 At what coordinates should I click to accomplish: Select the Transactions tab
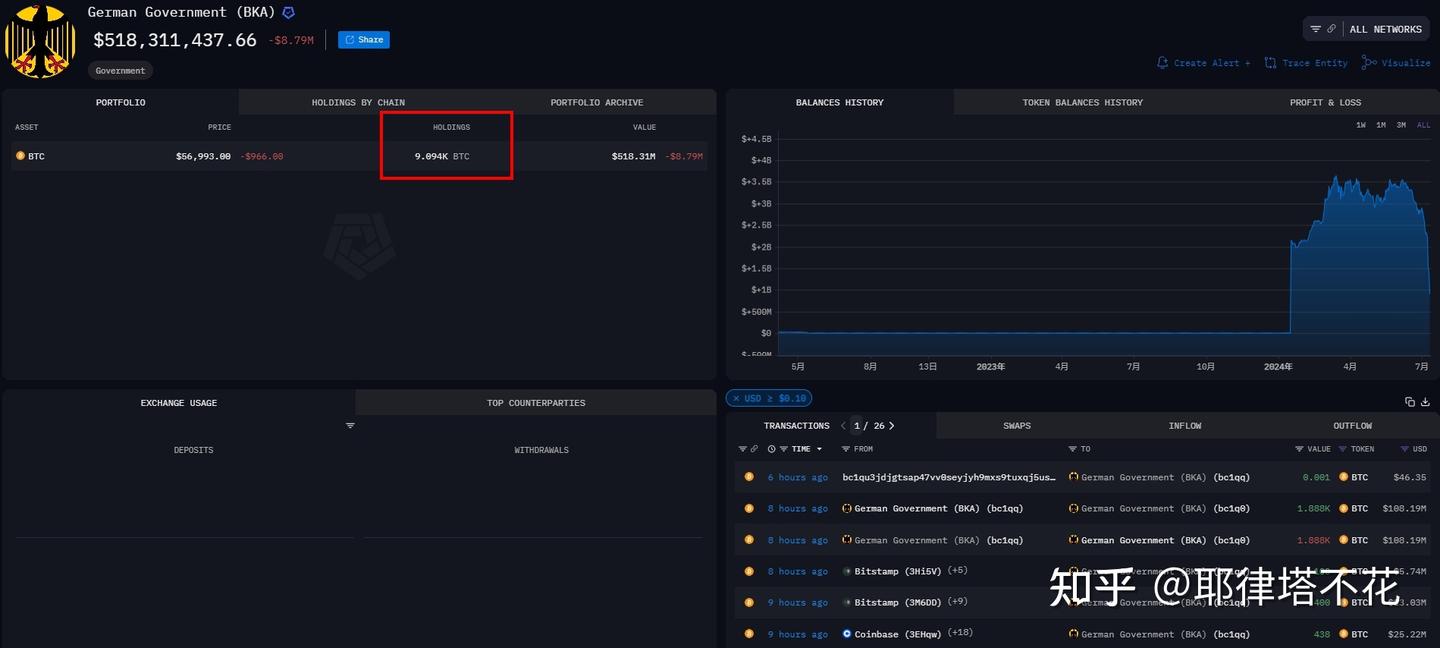coord(797,426)
